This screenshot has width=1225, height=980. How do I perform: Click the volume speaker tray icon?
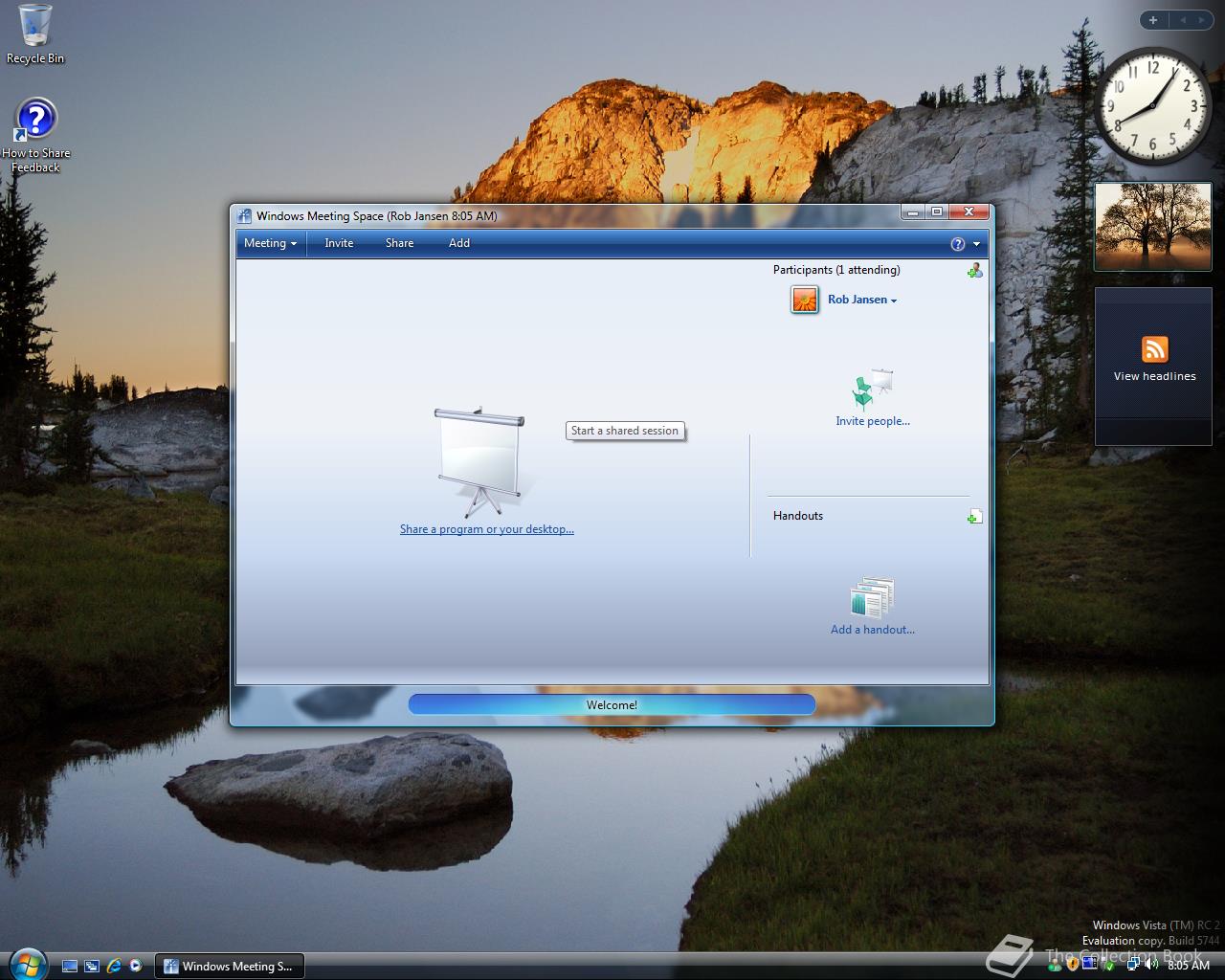[x=1152, y=966]
